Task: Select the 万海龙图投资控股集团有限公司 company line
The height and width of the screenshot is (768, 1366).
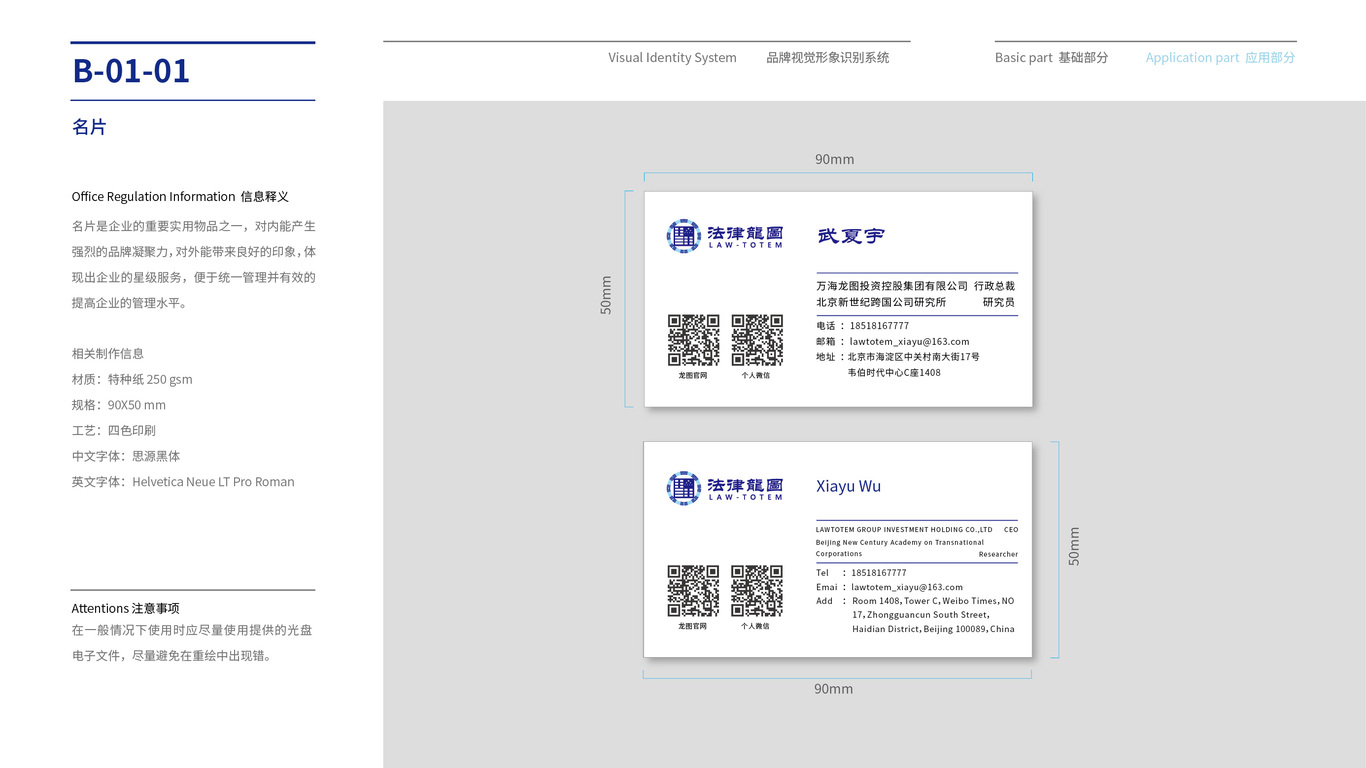Action: (892, 286)
